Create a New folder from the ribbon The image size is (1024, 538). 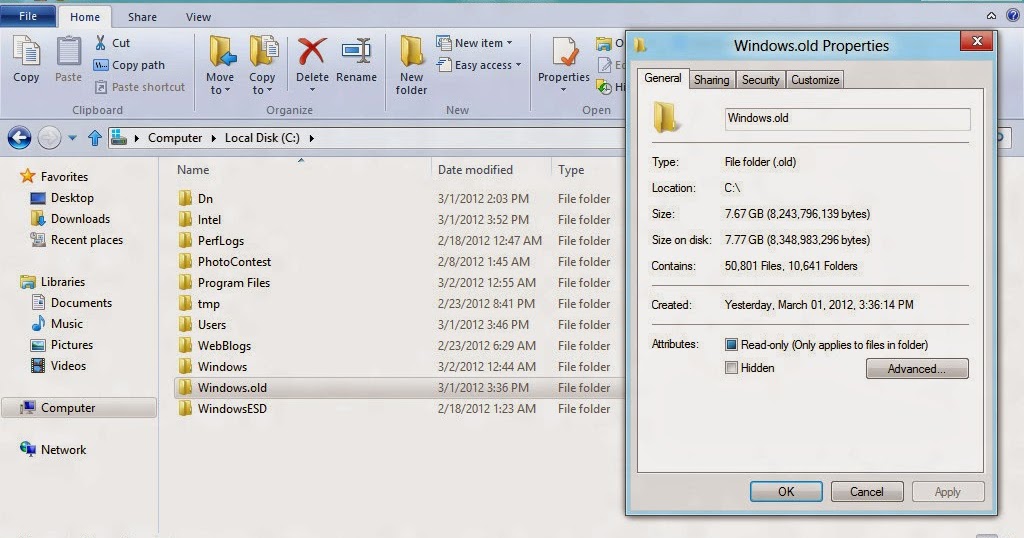pos(411,64)
